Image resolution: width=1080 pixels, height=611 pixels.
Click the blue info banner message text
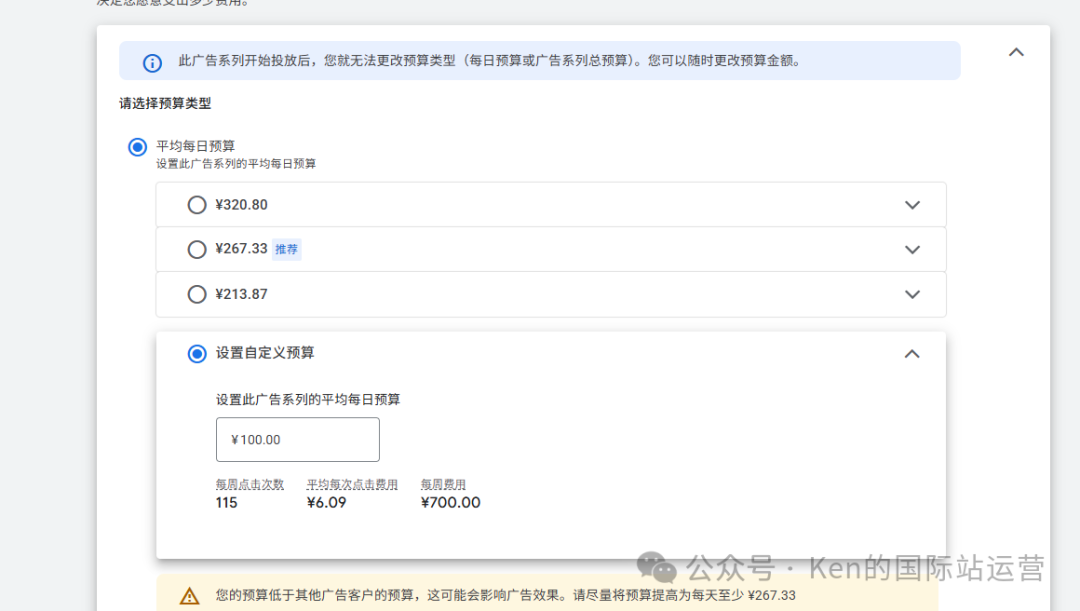(490, 61)
